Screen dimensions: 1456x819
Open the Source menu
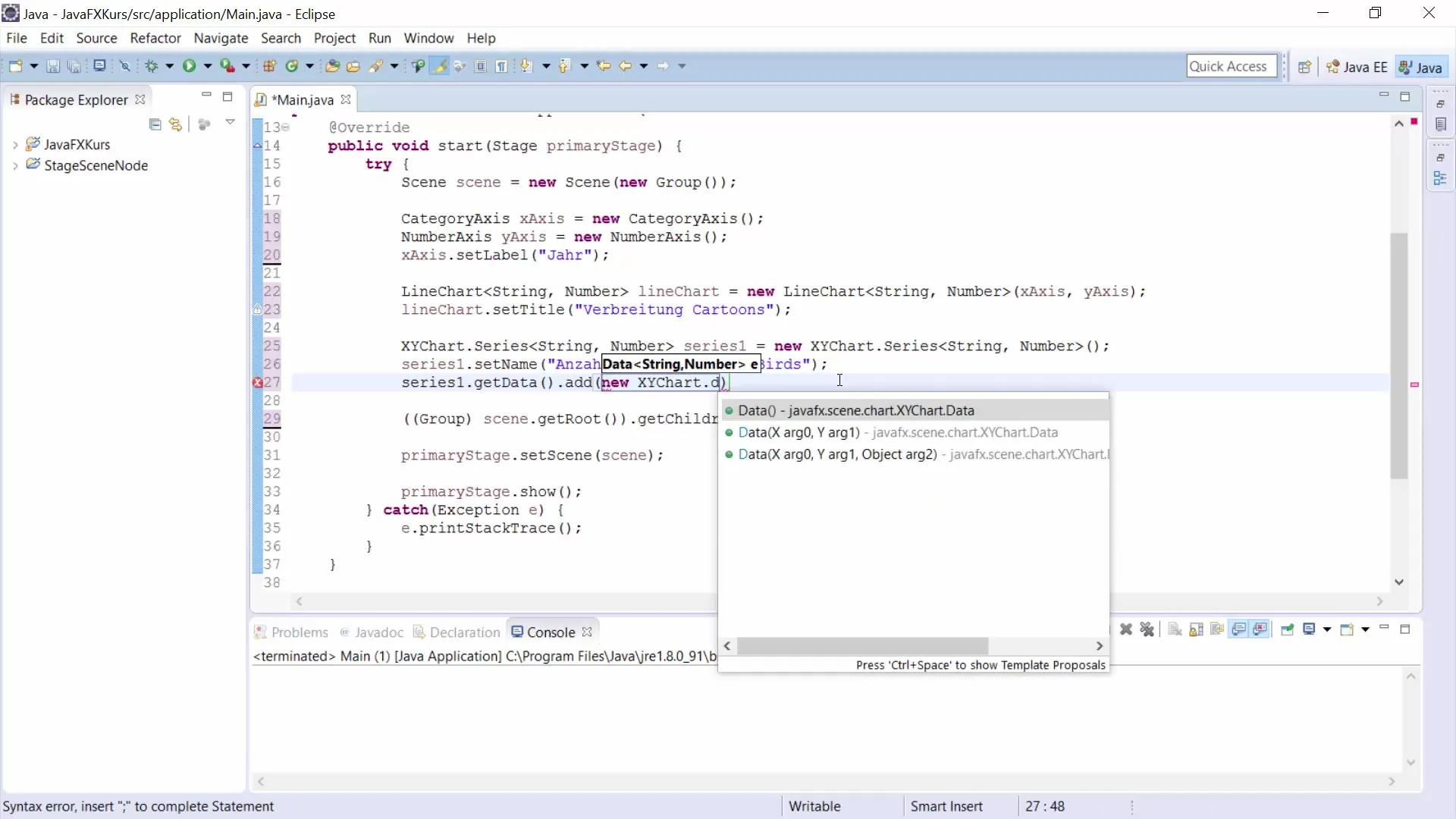point(96,38)
